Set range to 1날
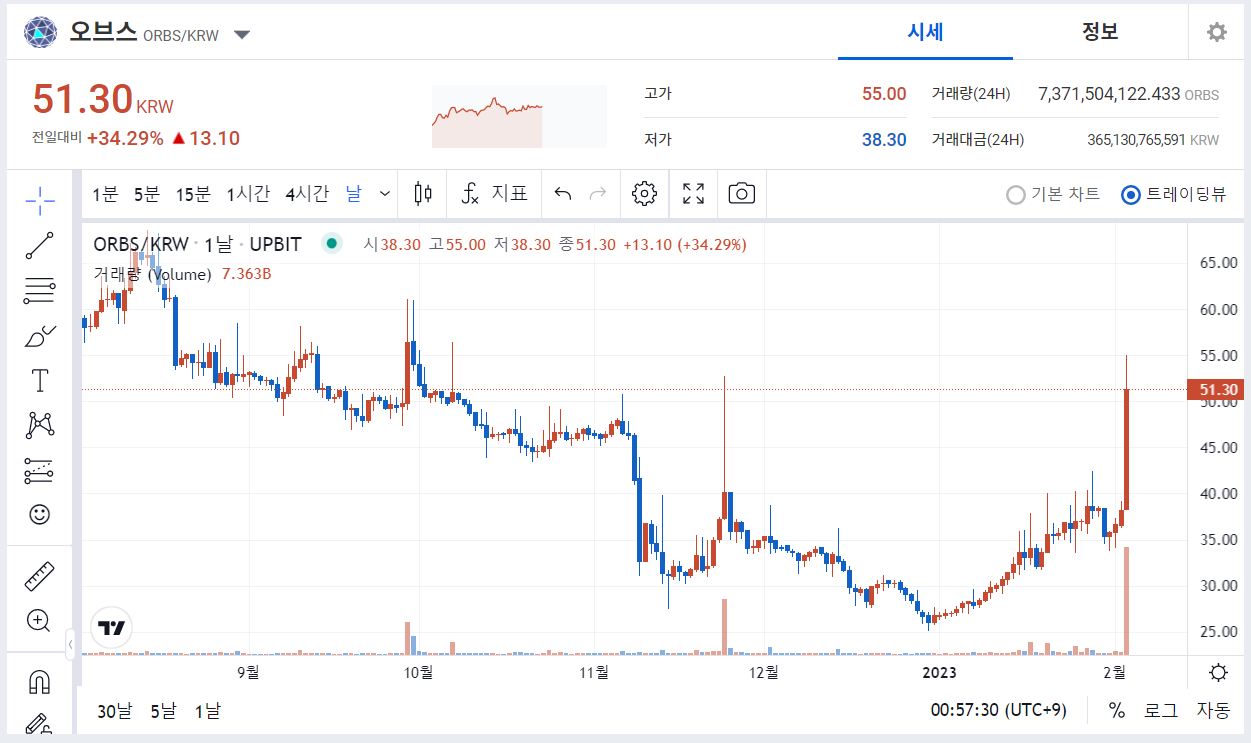The image size is (1251, 743). (x=208, y=711)
